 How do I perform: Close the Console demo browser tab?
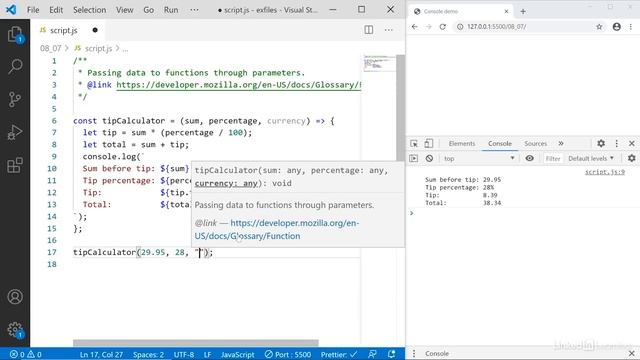click(x=506, y=11)
